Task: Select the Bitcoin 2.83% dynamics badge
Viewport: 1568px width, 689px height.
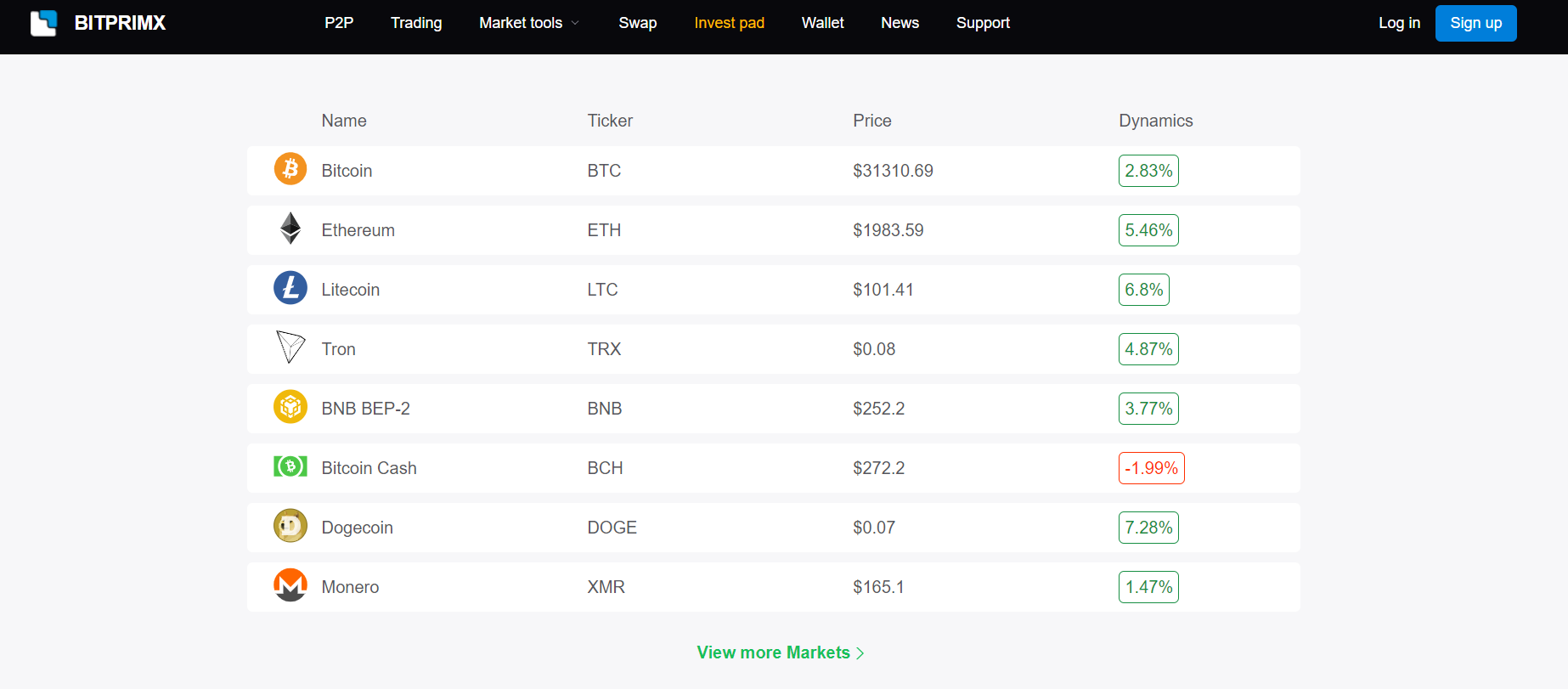Action: point(1148,170)
